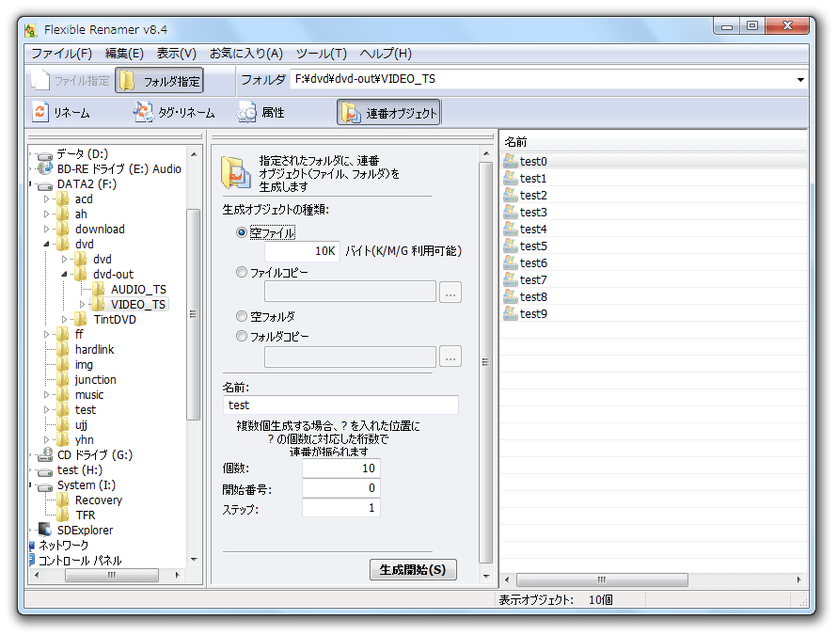Expand the acd folder
The width and height of the screenshot is (837, 635).
click(x=47, y=199)
